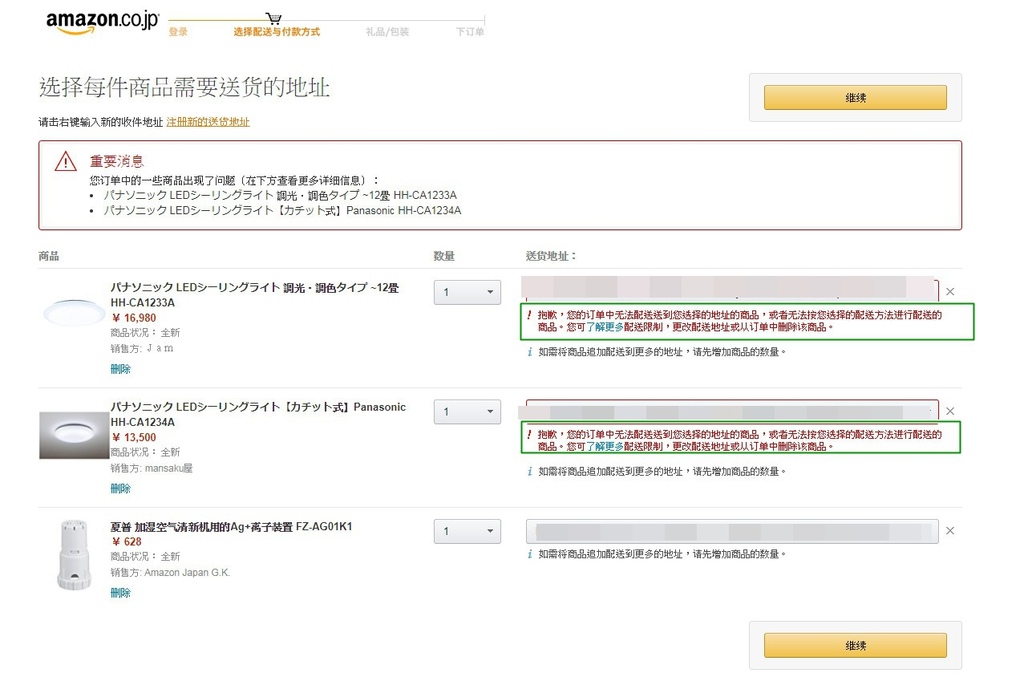Click seller text 销售方: Amazon Japan G.K.
The width and height of the screenshot is (1024, 673).
coord(170,572)
